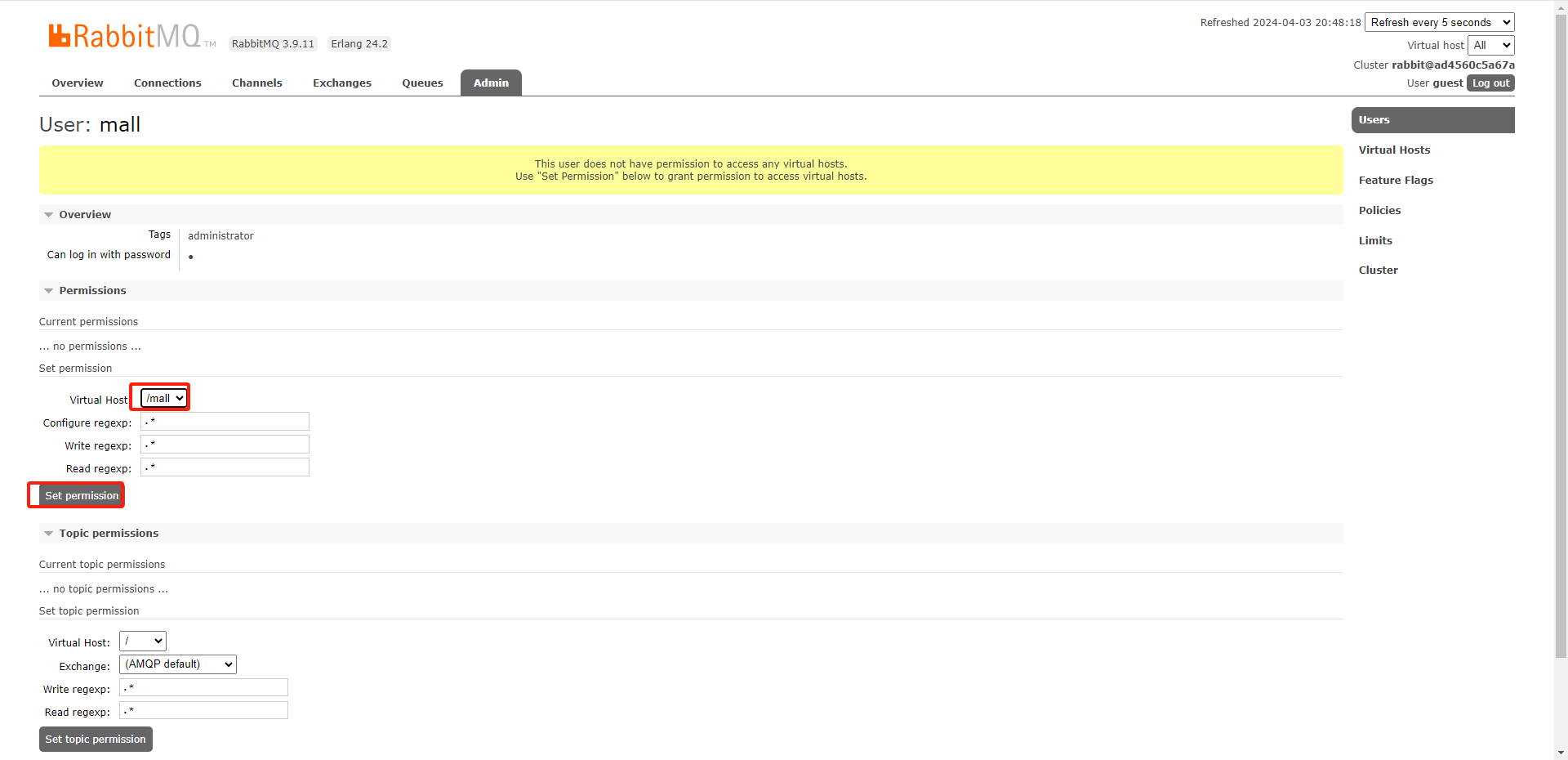Screen dimensions: 1568x760
Task: Open the refresh interval dropdown
Action: click(x=1439, y=23)
